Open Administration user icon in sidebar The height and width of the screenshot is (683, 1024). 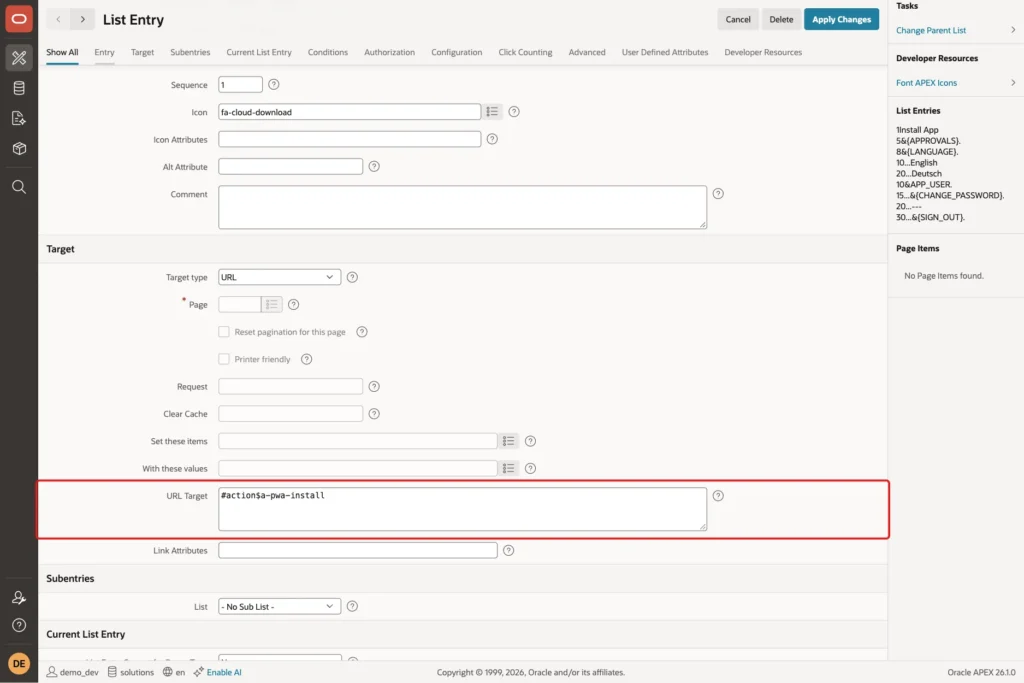[19, 597]
